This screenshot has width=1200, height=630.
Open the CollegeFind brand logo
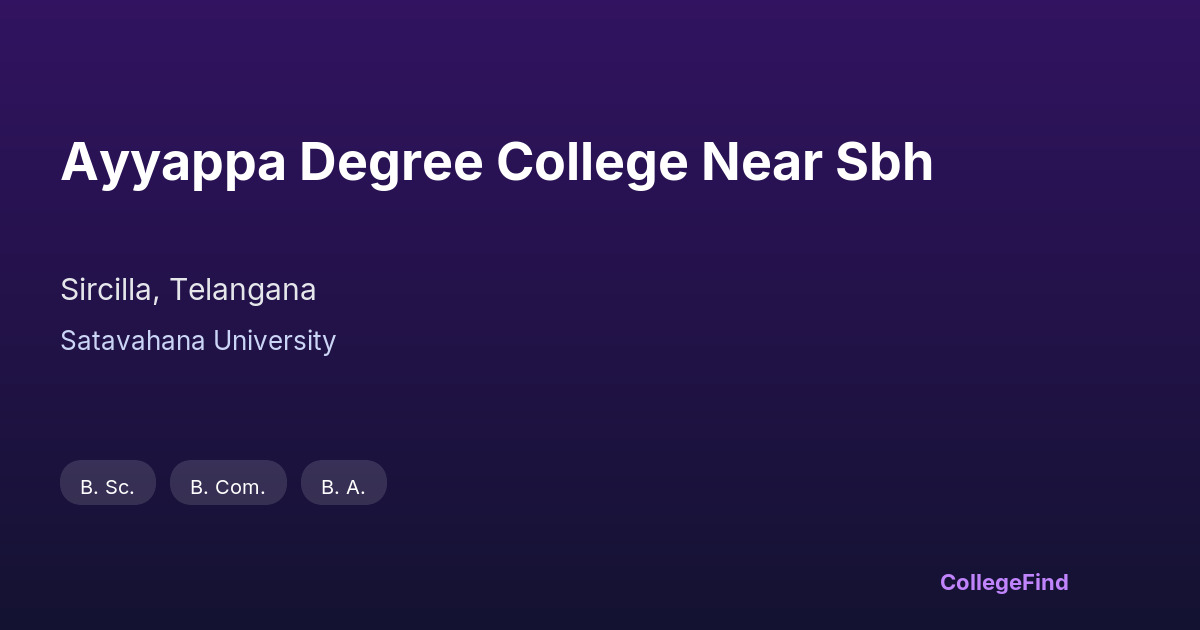pos(1004,582)
